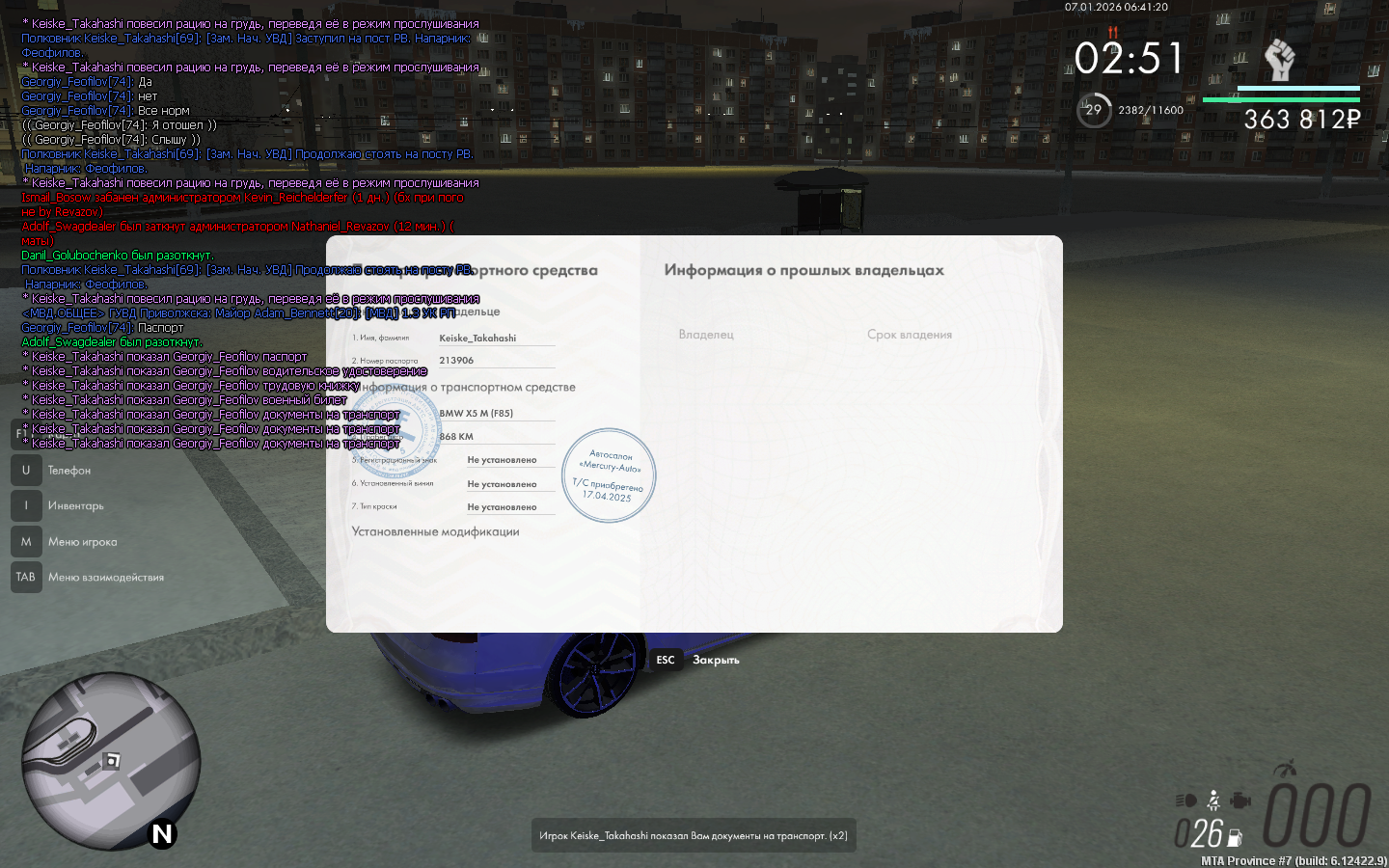
Task: Click the 07.01.2026 date timestamp
Action: tap(1116, 7)
